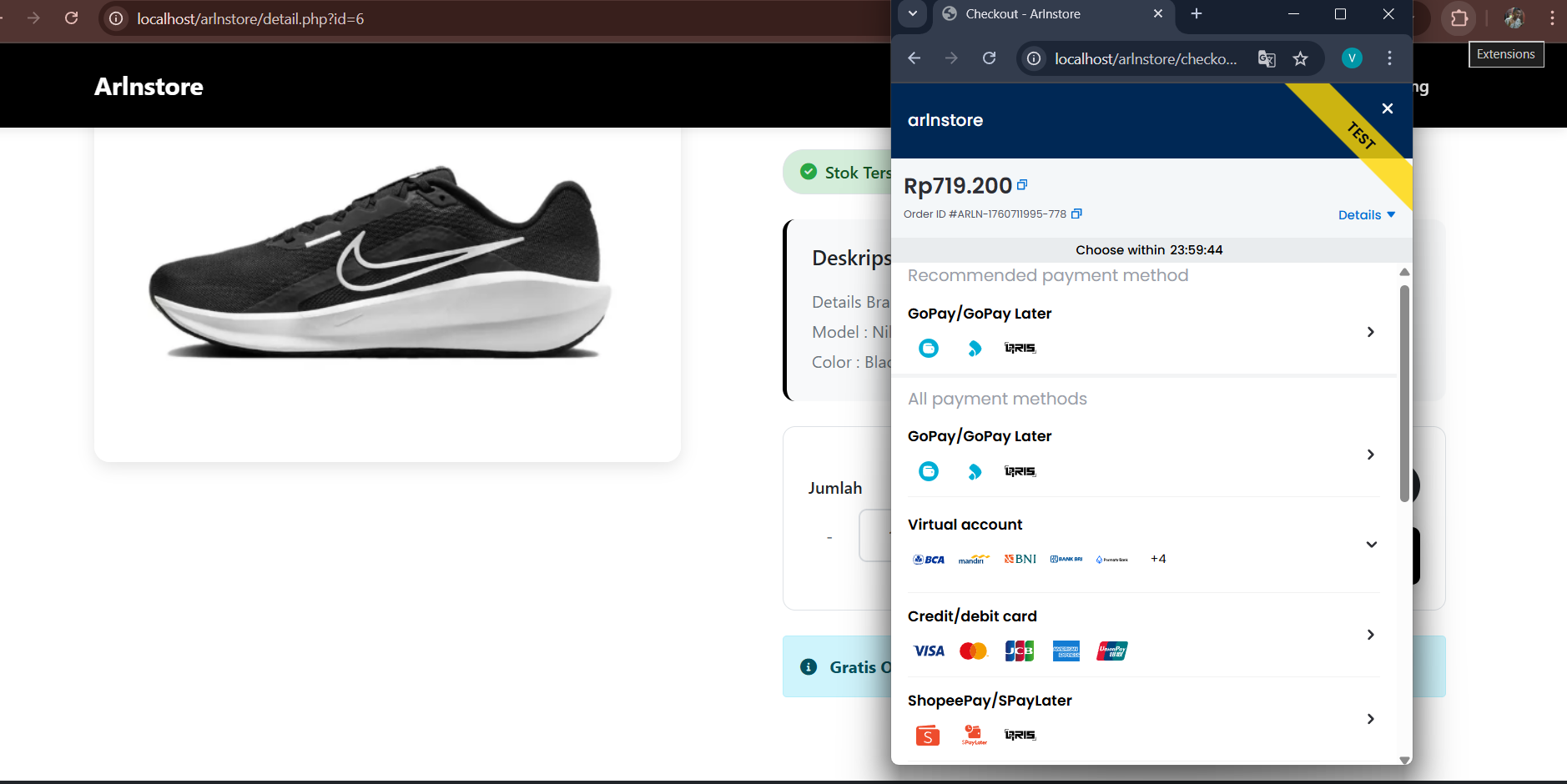1567x784 pixels.
Task: Select the Mastercard icon
Action: pyautogui.click(x=974, y=651)
